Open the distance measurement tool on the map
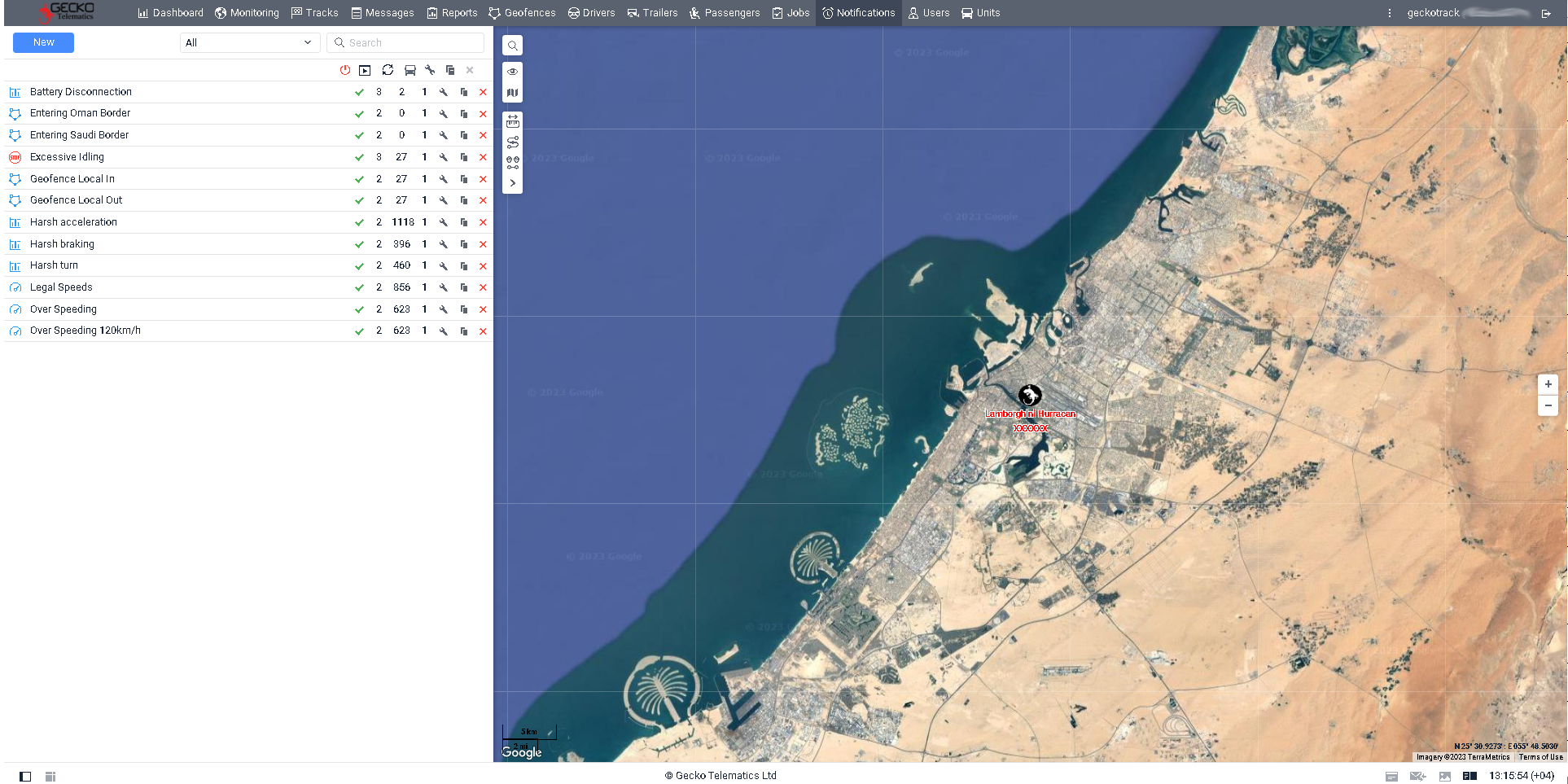Viewport: 1568px width, 784px height. (x=512, y=120)
